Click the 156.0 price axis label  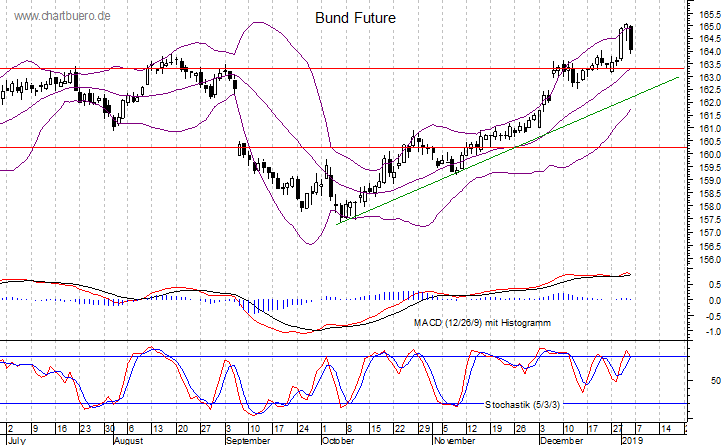tap(710, 260)
